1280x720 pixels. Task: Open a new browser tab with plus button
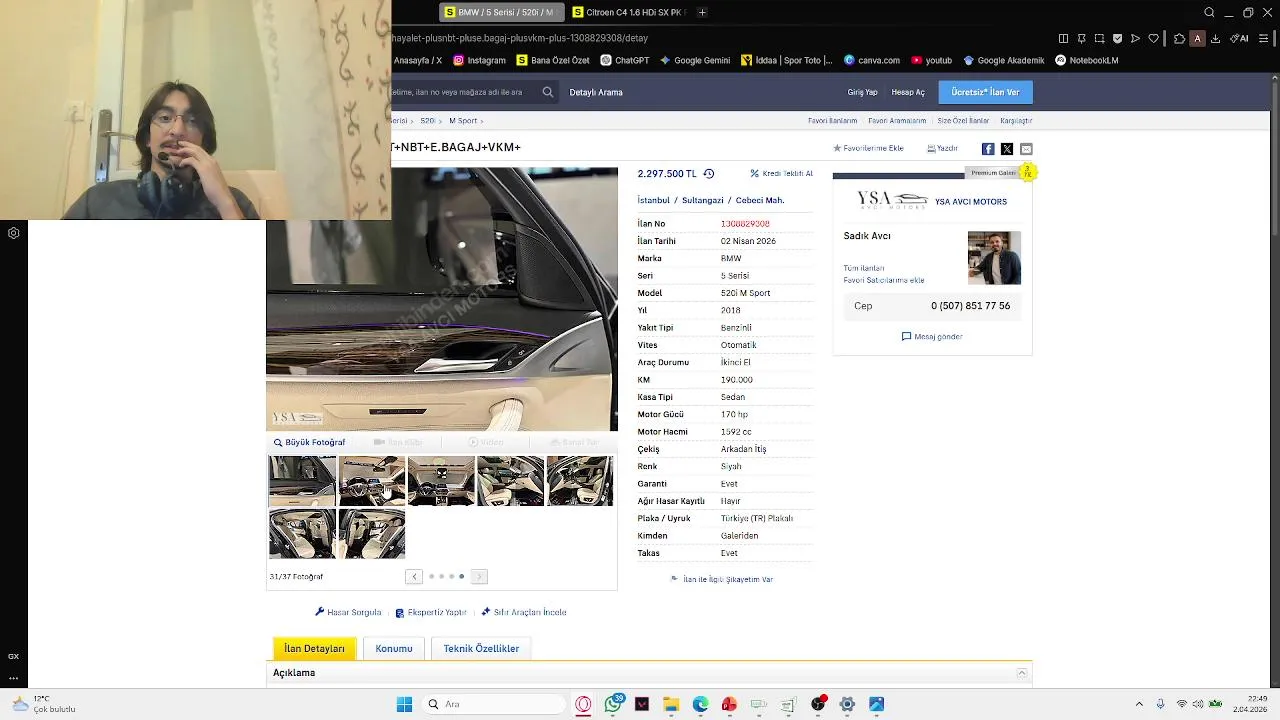[x=702, y=12]
